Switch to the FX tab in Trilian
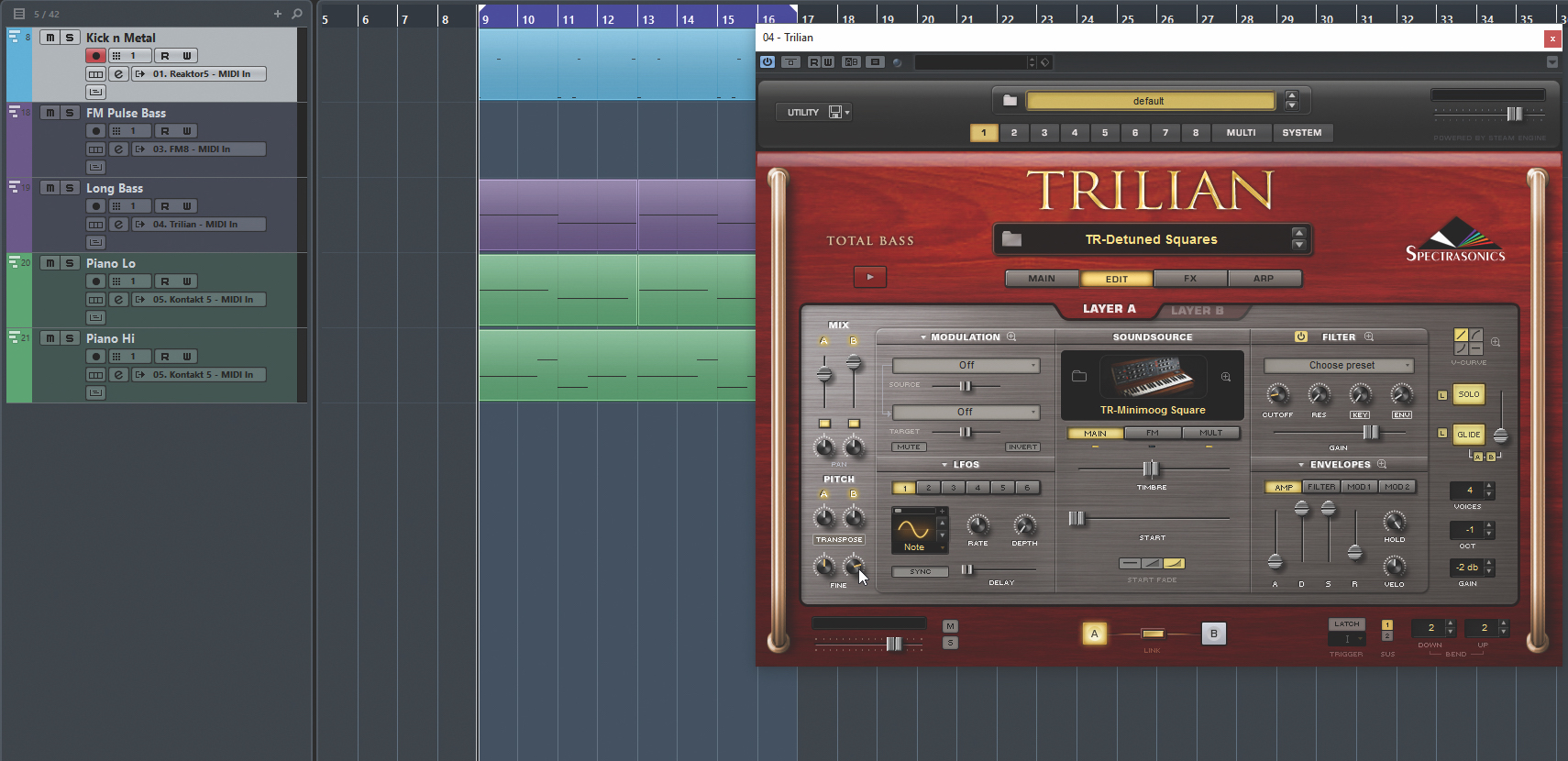Screen dimensions: 1568x761 pyautogui.click(x=1190, y=279)
